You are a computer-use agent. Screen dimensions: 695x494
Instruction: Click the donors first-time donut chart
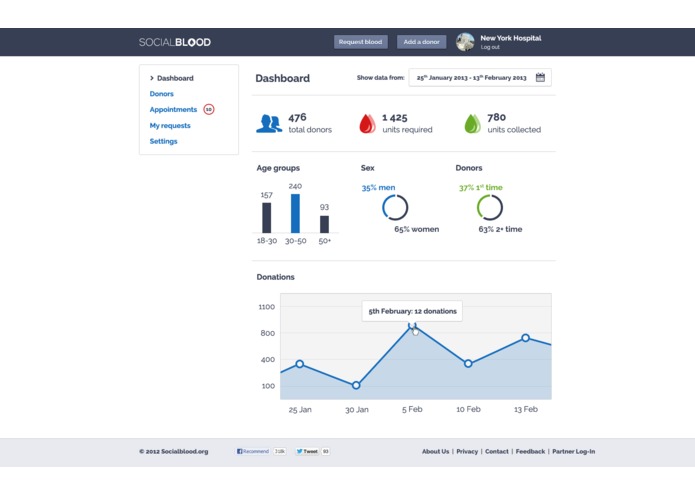point(490,207)
